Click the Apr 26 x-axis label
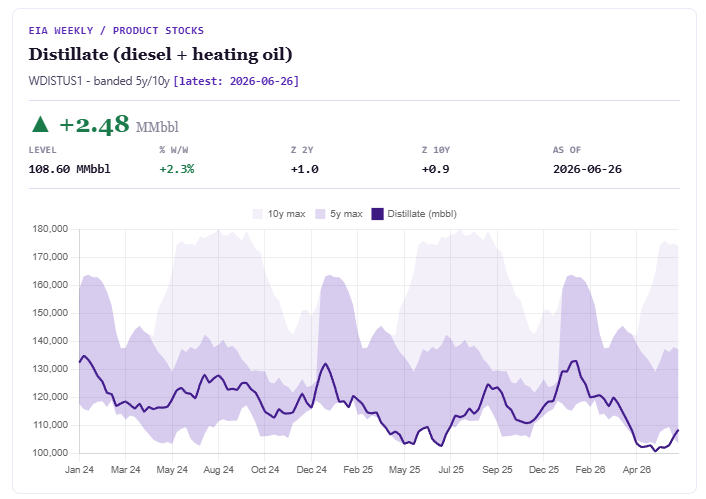706x499 pixels. pos(637,470)
